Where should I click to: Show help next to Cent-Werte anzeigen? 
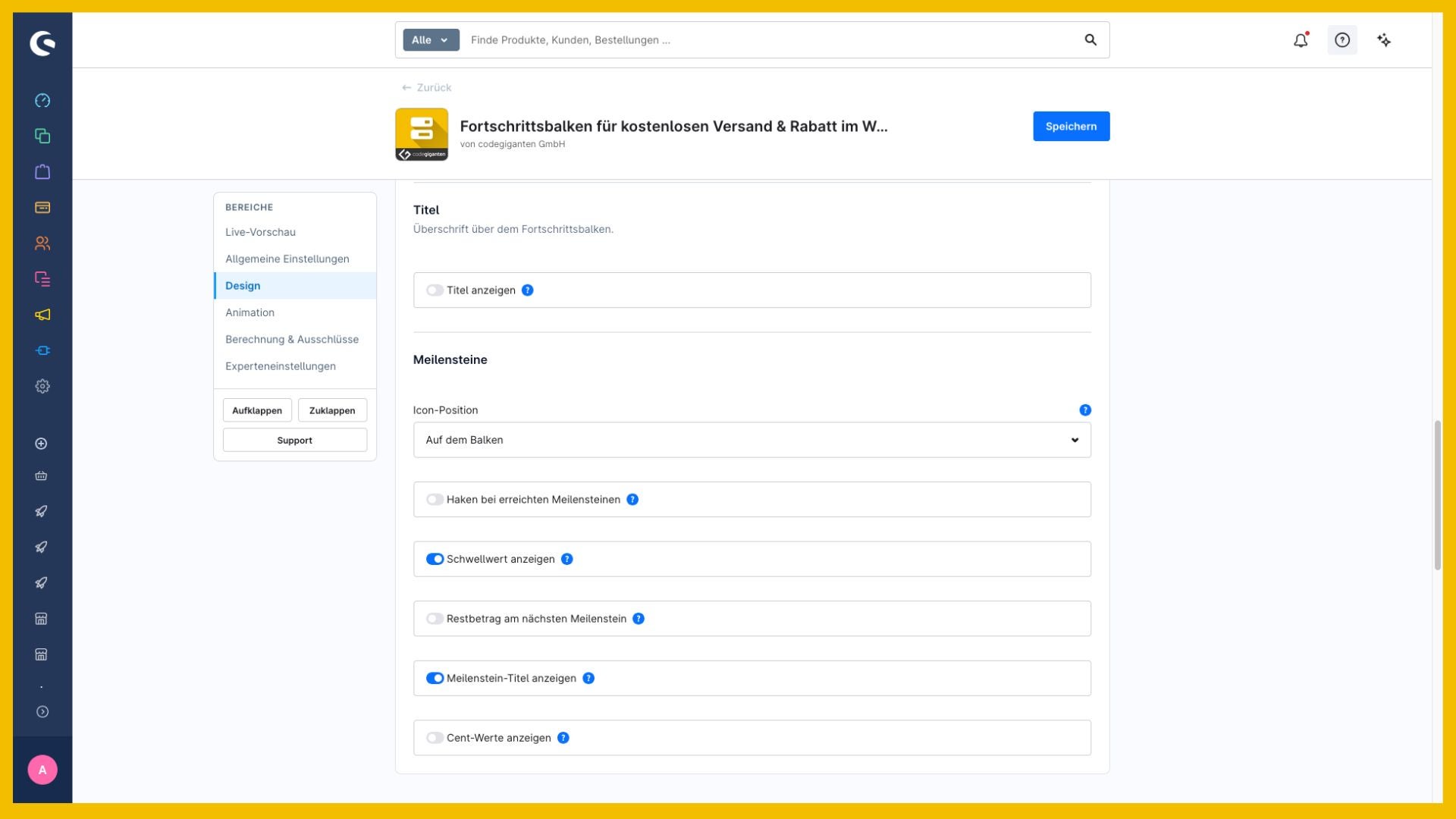563,739
